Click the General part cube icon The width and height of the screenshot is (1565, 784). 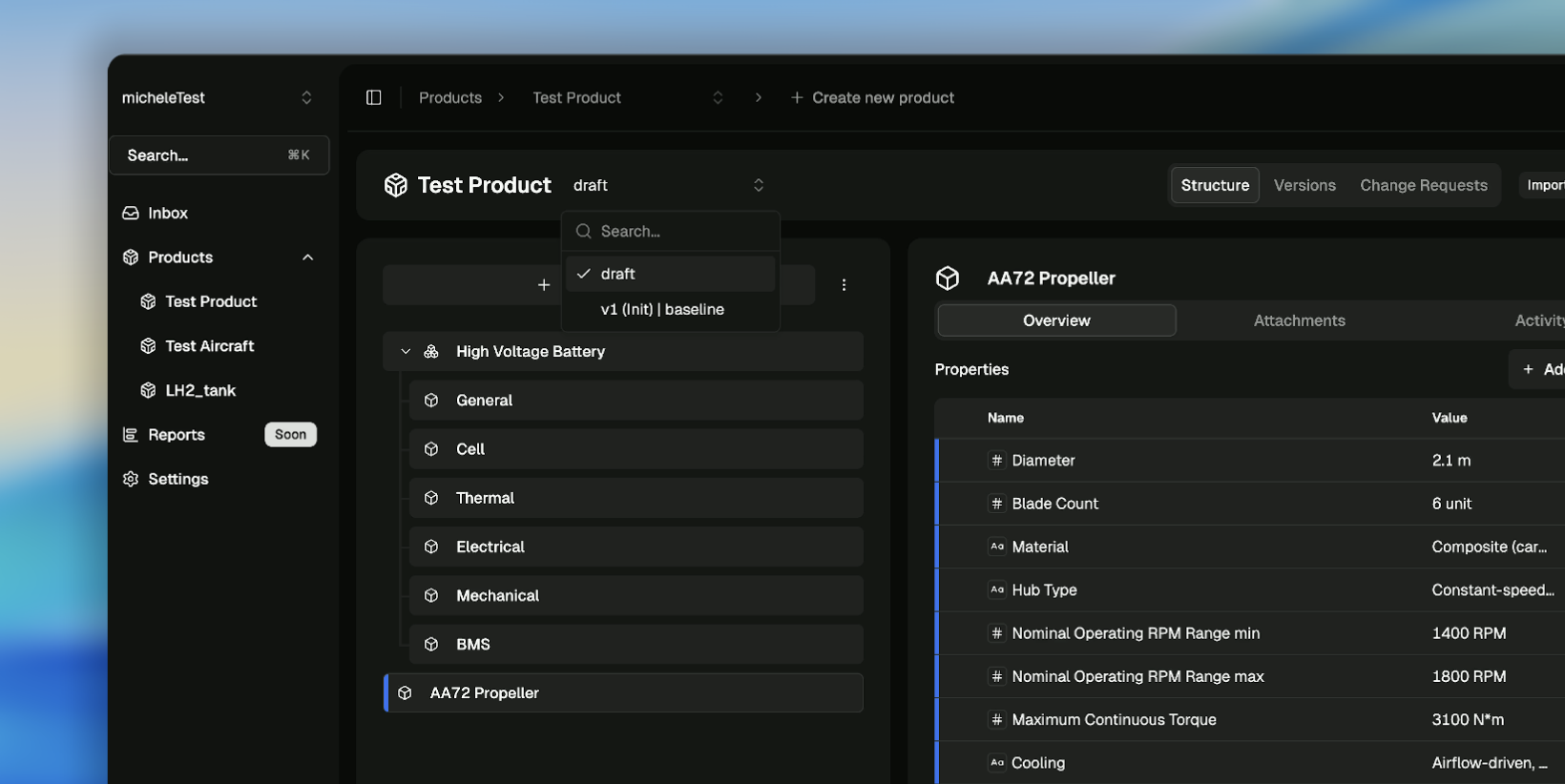[431, 401]
